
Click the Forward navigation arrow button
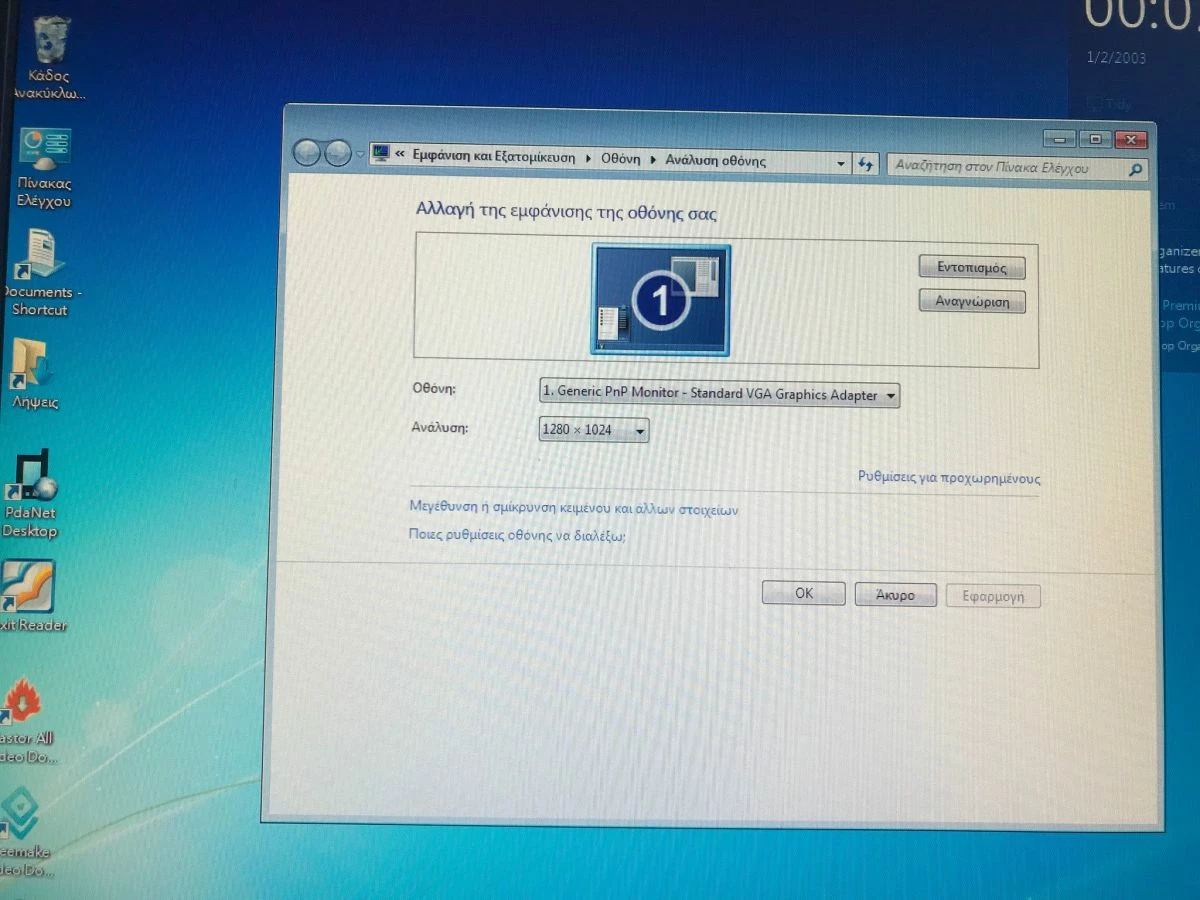[x=338, y=153]
